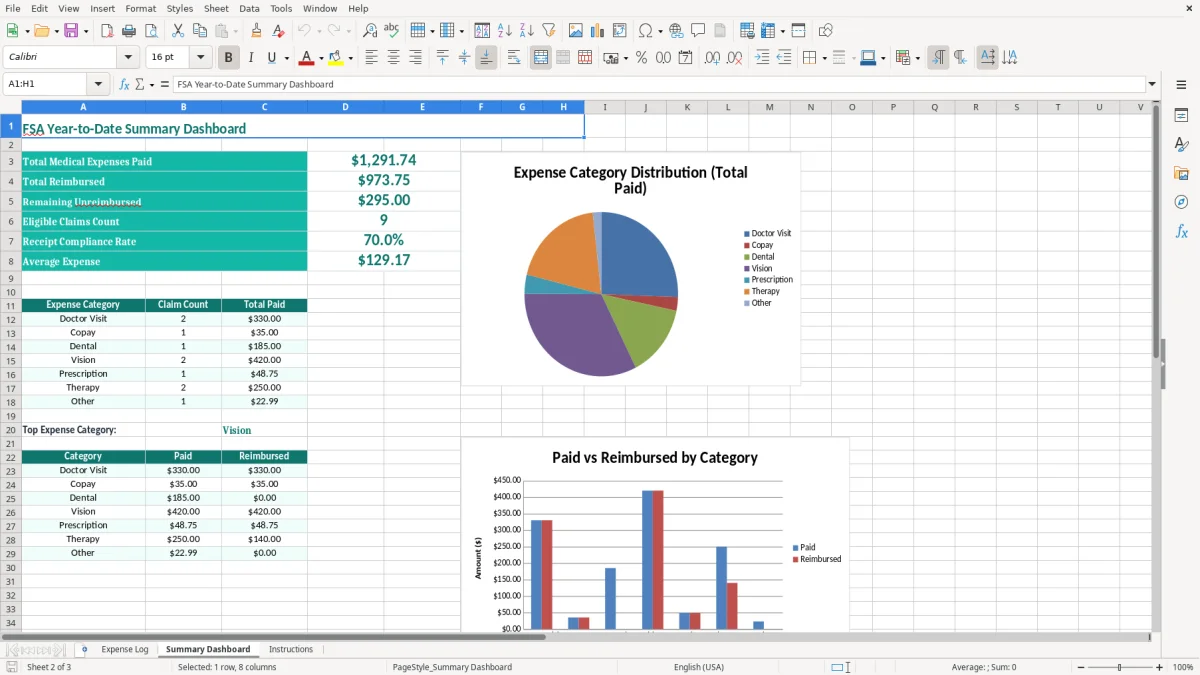This screenshot has height=675, width=1200.
Task: Expand font color dropdown arrow
Action: (x=321, y=58)
